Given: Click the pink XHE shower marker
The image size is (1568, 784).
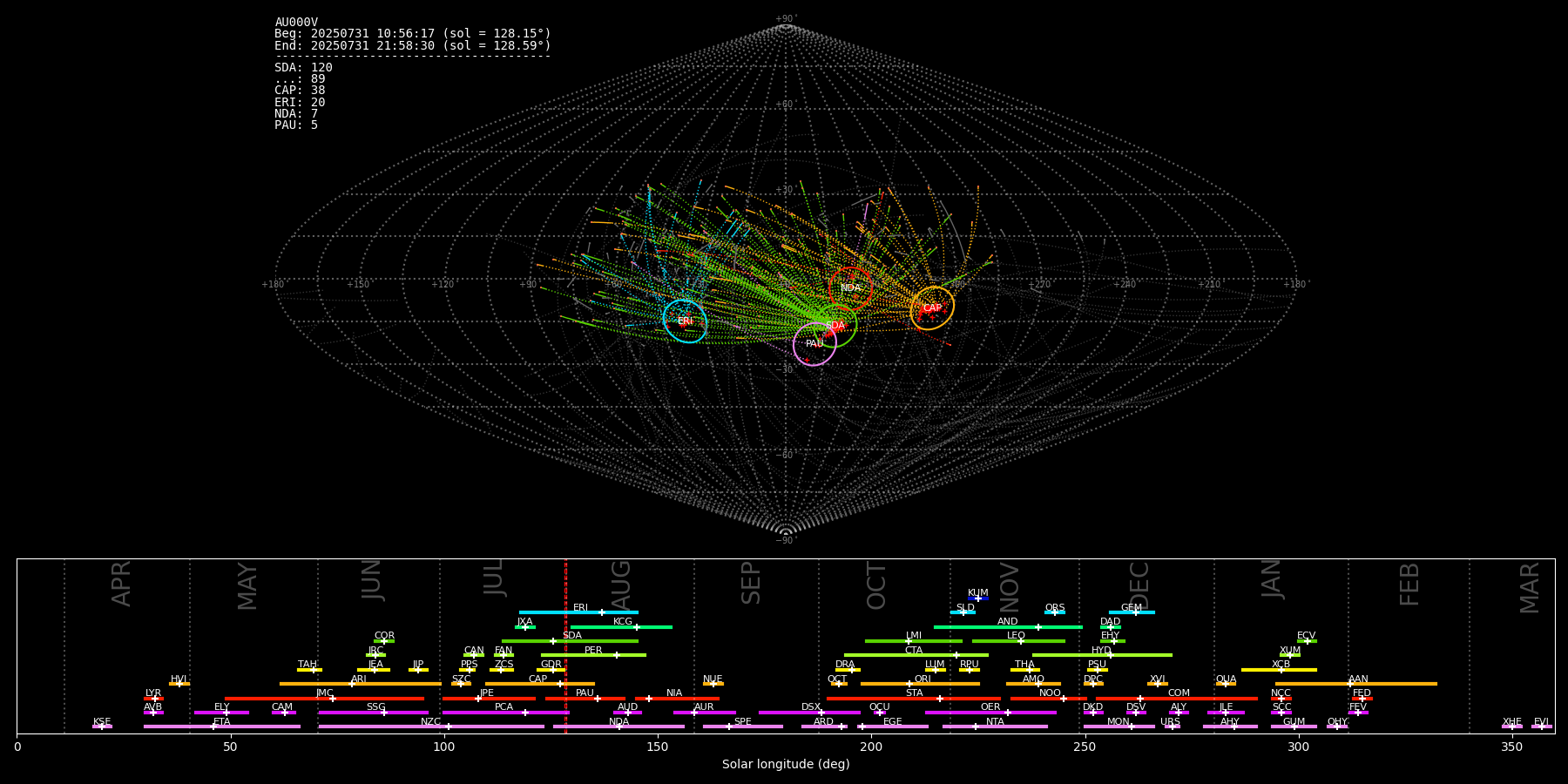Looking at the screenshot, I should coord(1512,727).
